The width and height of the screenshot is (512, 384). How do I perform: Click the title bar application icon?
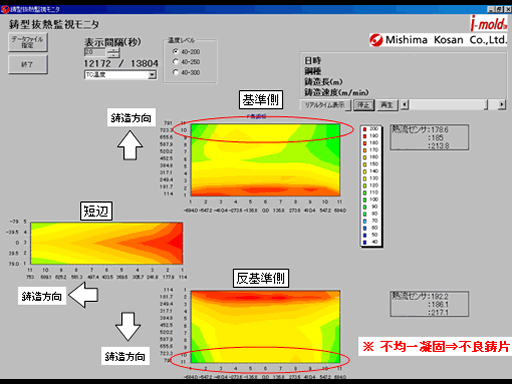[5, 9]
